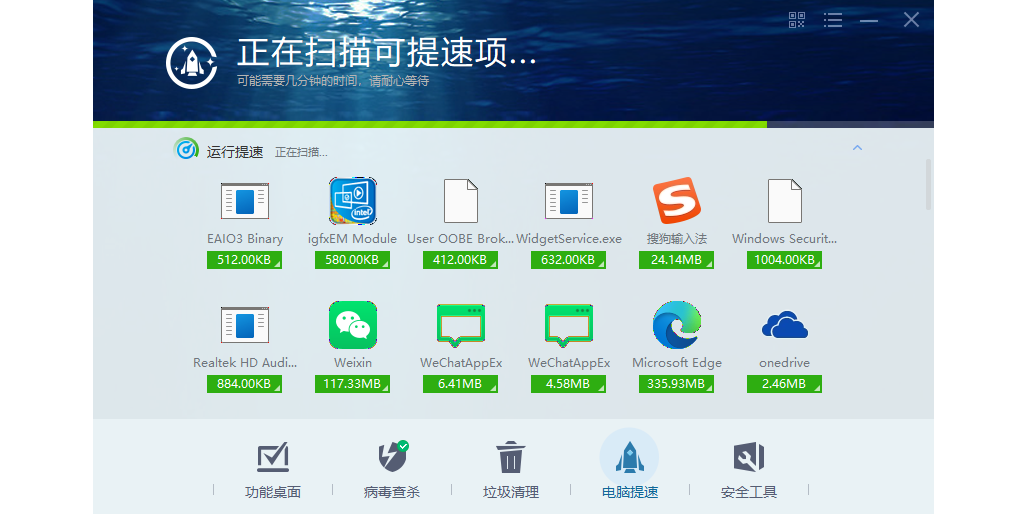
Task: Switch to the 病毒查杀 tab
Action: [391, 469]
